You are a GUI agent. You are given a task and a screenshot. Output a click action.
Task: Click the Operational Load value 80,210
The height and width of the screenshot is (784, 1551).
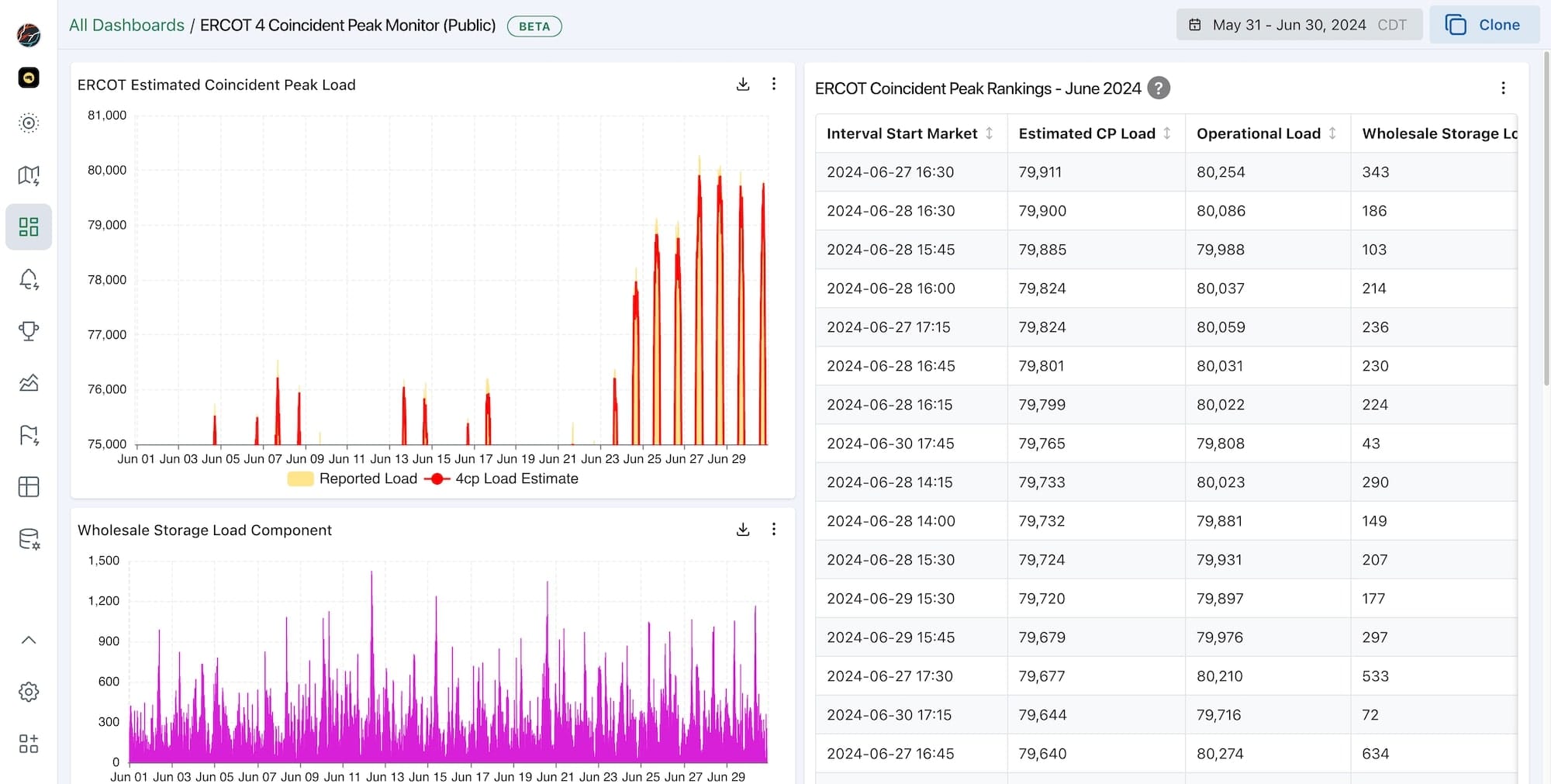[1219, 676]
